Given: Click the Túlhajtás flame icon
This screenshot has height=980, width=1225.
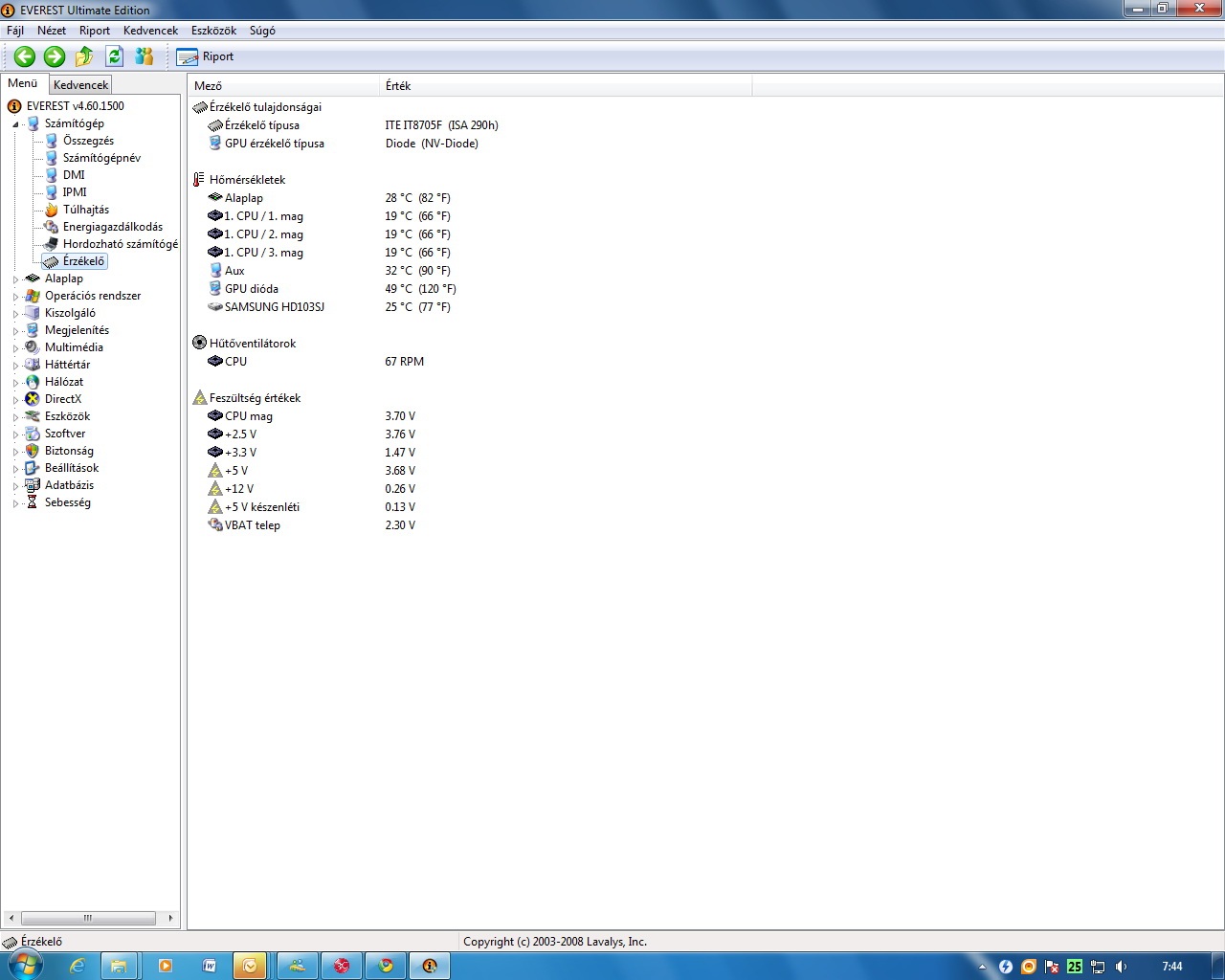Looking at the screenshot, I should tap(52, 210).
